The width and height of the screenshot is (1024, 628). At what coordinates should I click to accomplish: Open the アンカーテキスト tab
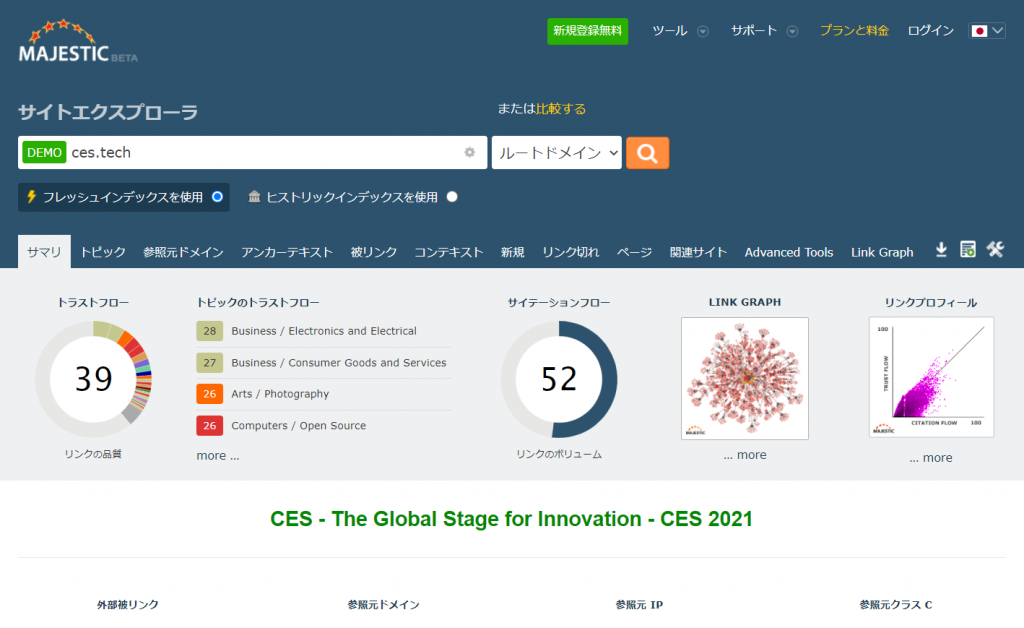click(x=287, y=252)
